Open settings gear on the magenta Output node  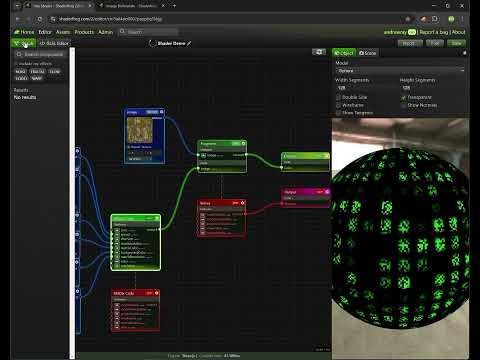point(327,192)
